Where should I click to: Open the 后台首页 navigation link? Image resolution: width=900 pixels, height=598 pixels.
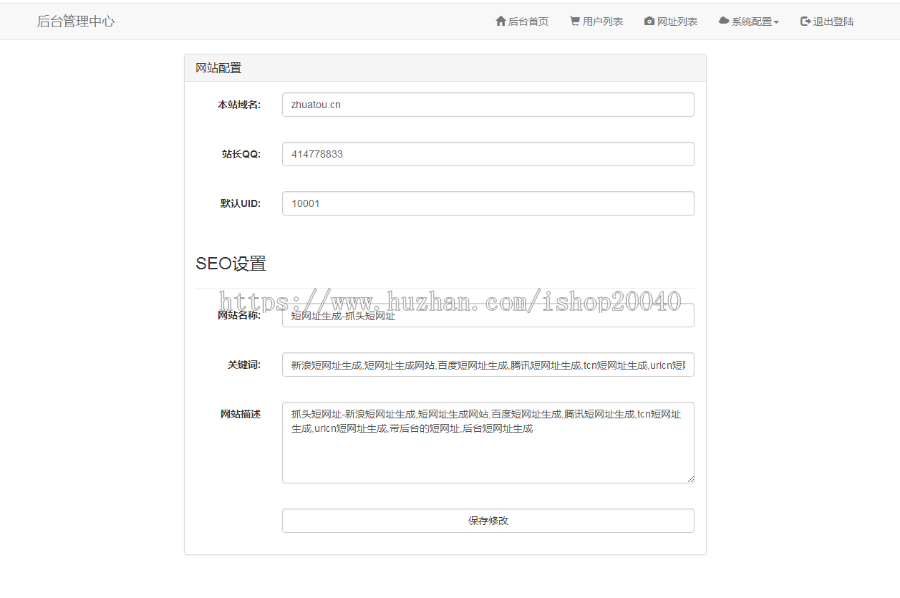point(520,20)
